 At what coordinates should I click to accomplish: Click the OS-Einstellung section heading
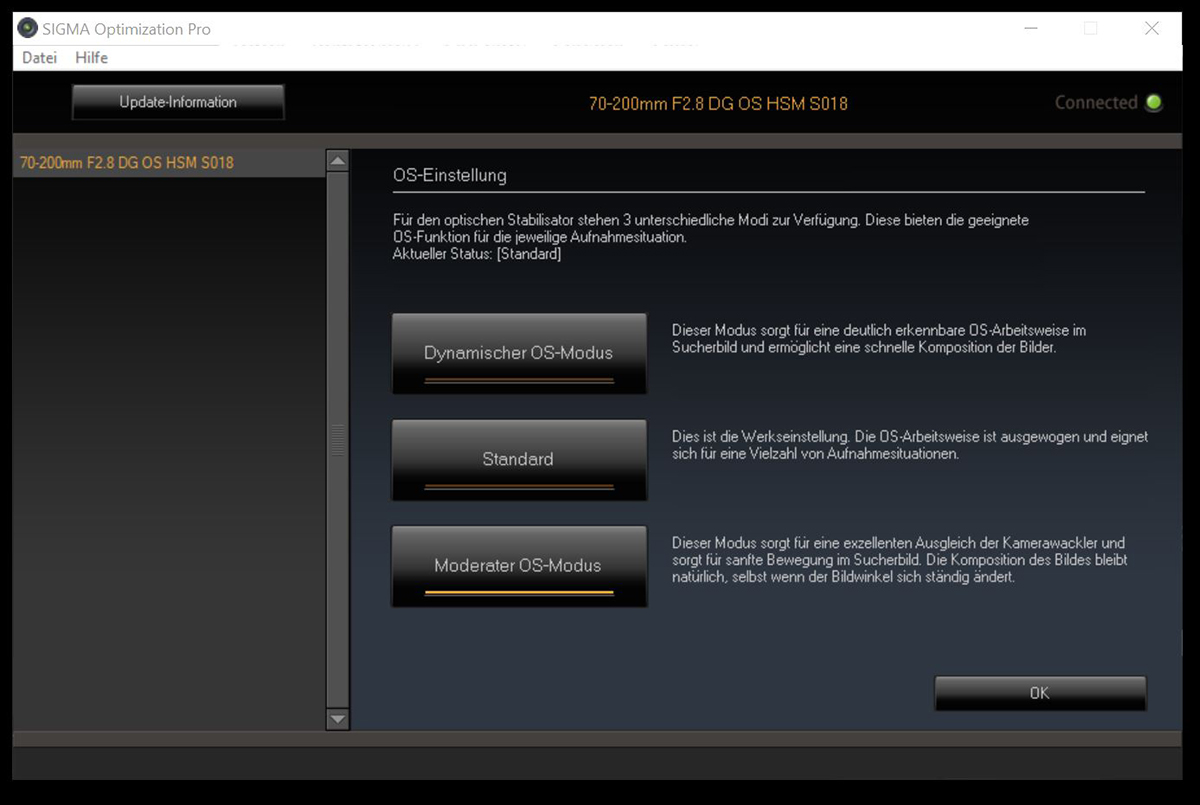click(450, 176)
